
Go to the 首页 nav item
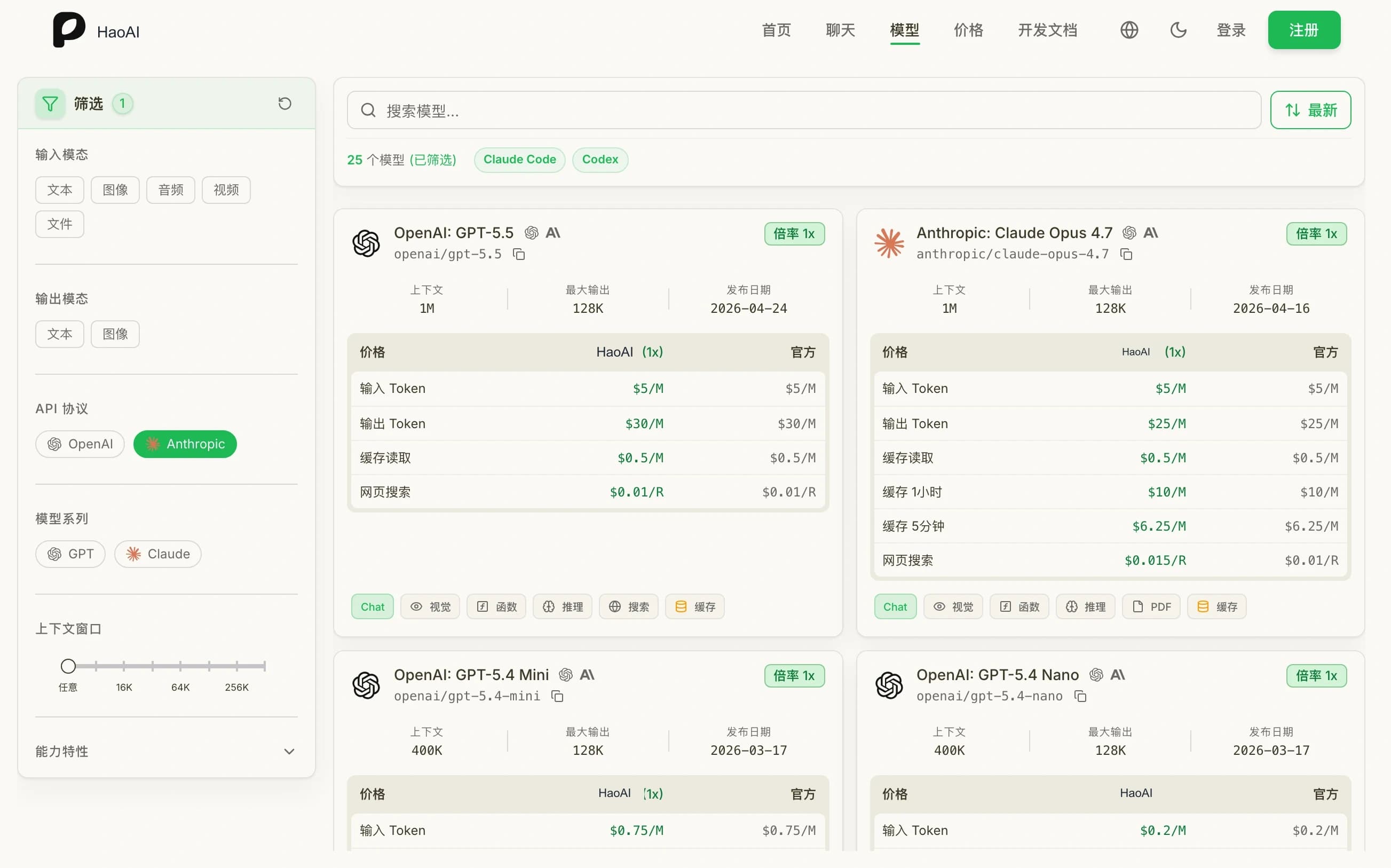pyautogui.click(x=776, y=30)
